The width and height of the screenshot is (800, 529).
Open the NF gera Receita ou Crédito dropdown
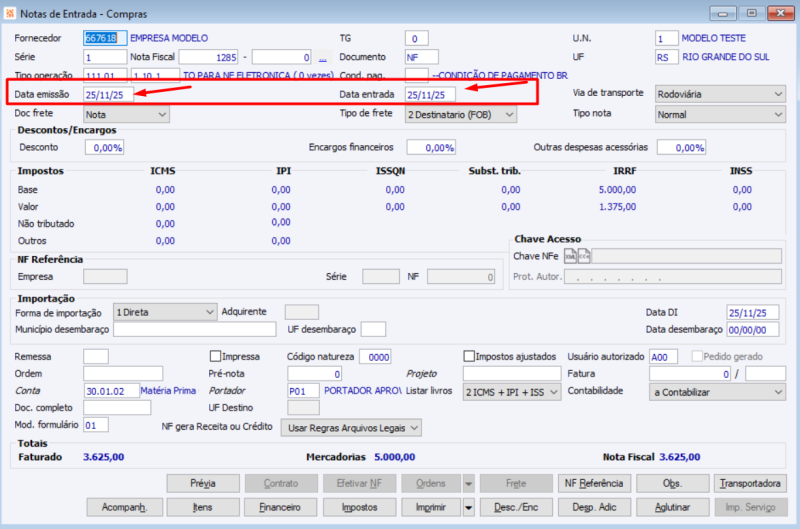tap(350, 427)
